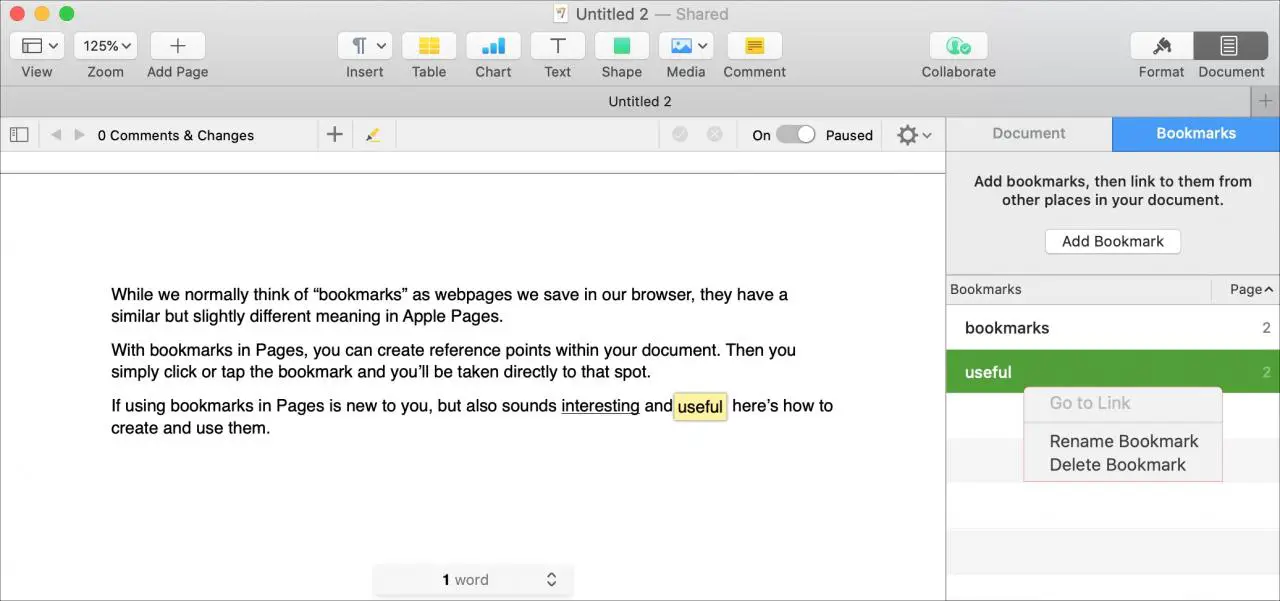Add a Text box
This screenshot has width=1280, height=601.
pyautogui.click(x=557, y=46)
